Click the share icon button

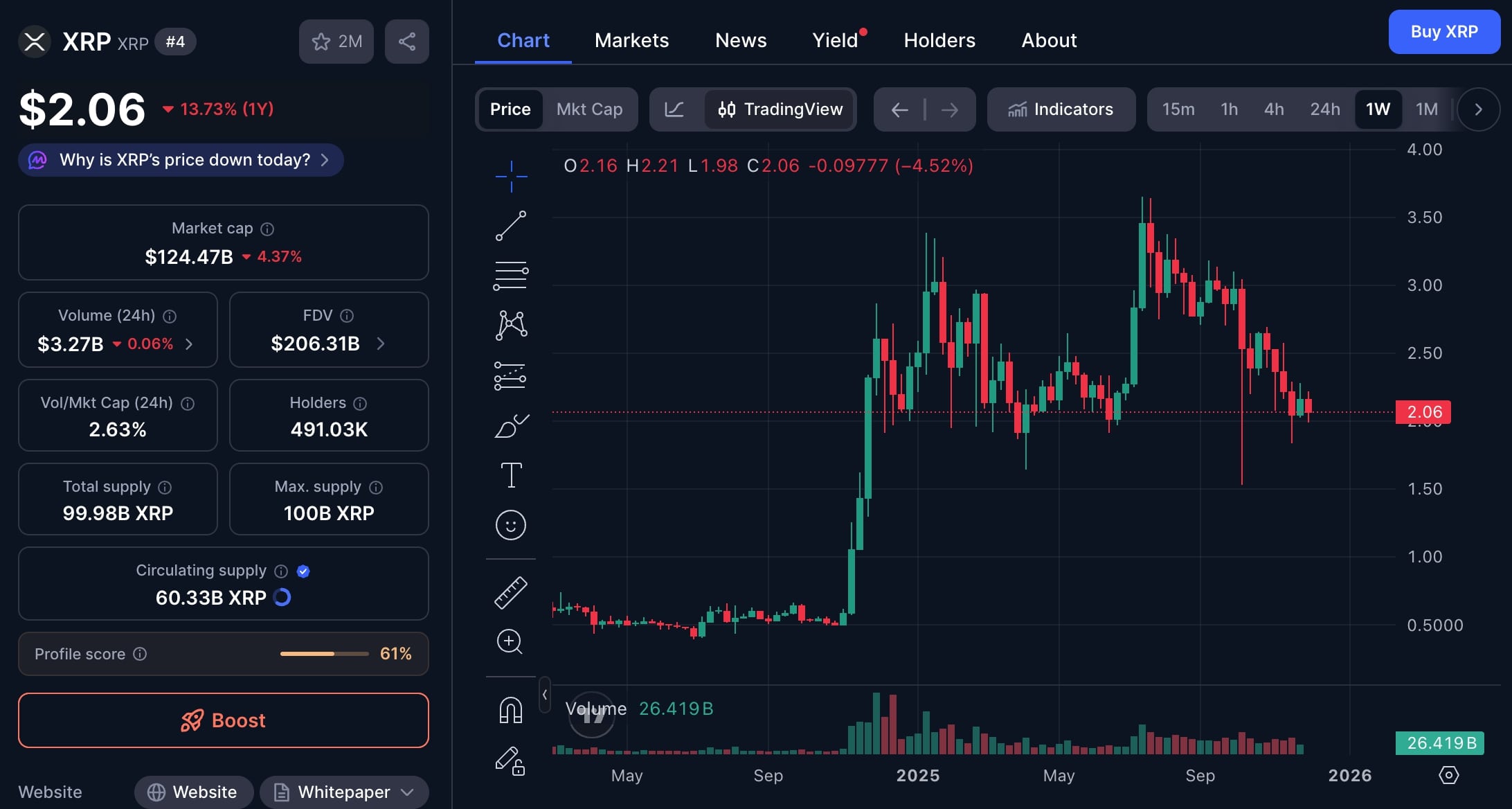click(407, 42)
